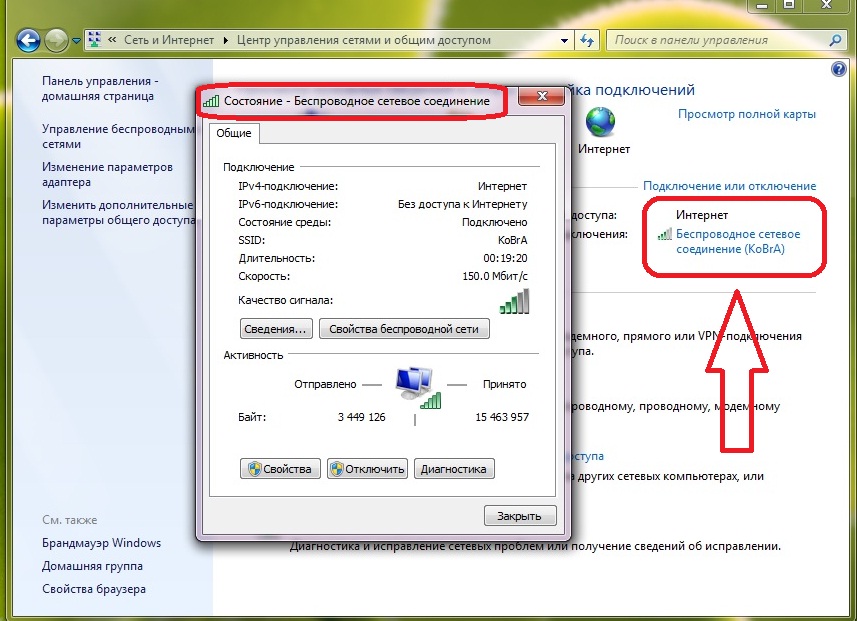Open the address bar history dropdown
The height and width of the screenshot is (621, 857).
[x=566, y=40]
